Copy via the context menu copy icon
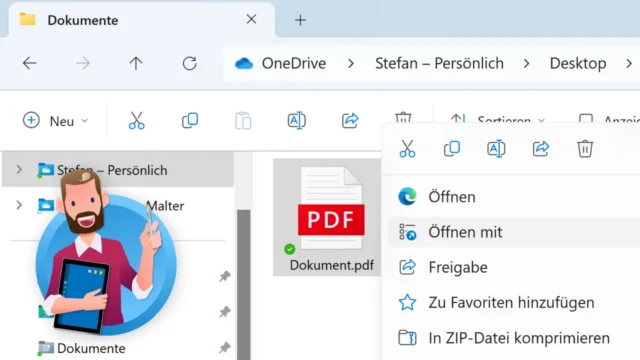640x360 pixels. (x=452, y=149)
